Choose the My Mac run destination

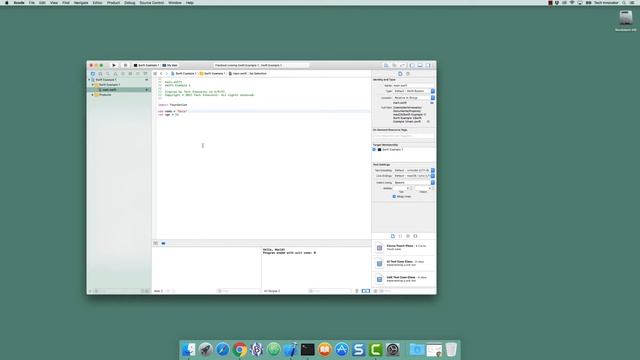coord(170,65)
